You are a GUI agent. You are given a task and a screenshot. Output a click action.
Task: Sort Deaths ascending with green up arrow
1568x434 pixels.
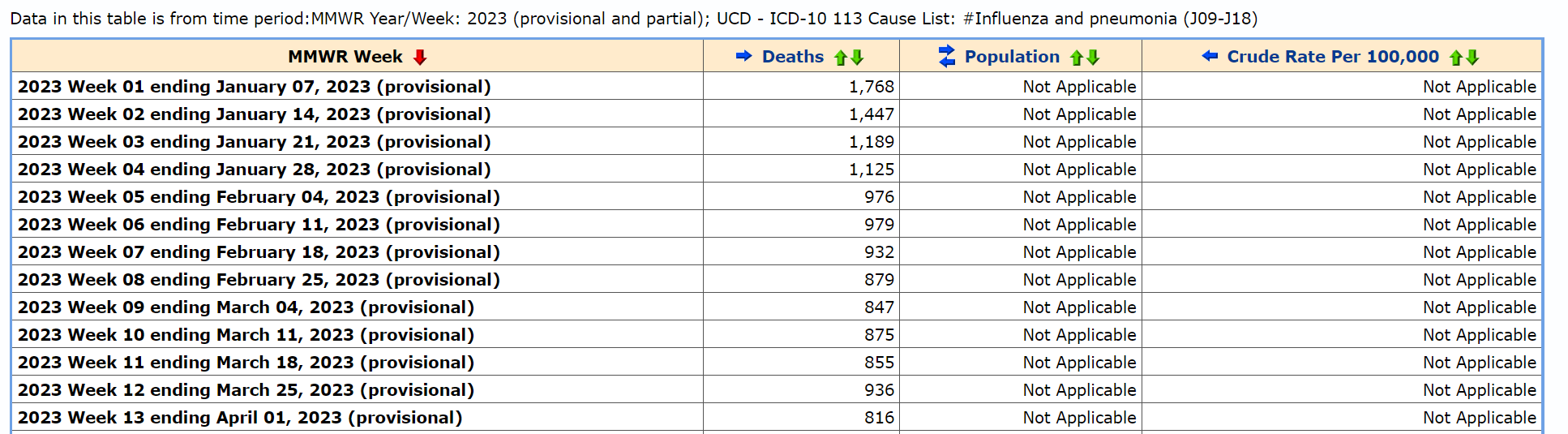841,58
